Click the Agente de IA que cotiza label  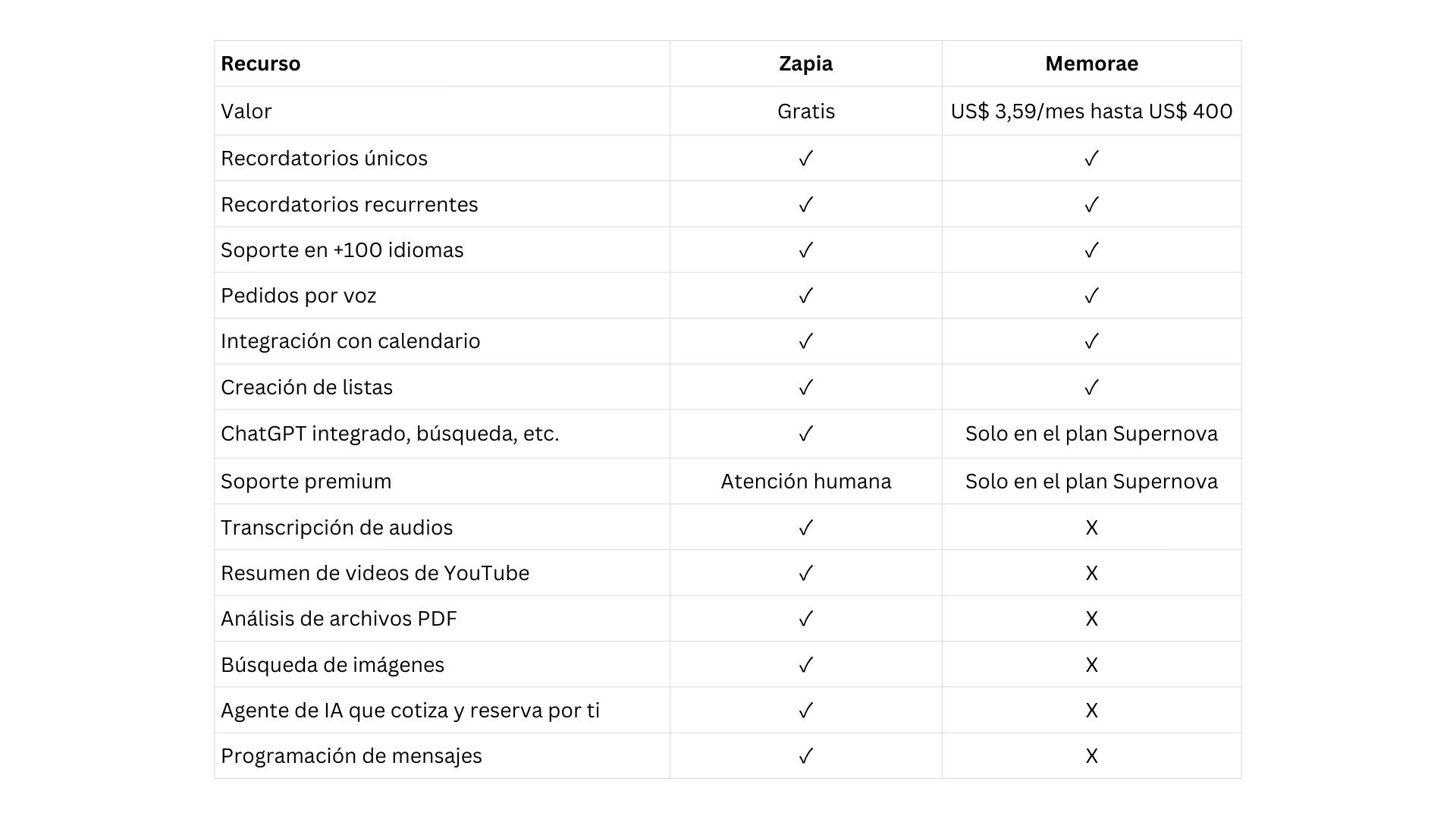pos(409,711)
